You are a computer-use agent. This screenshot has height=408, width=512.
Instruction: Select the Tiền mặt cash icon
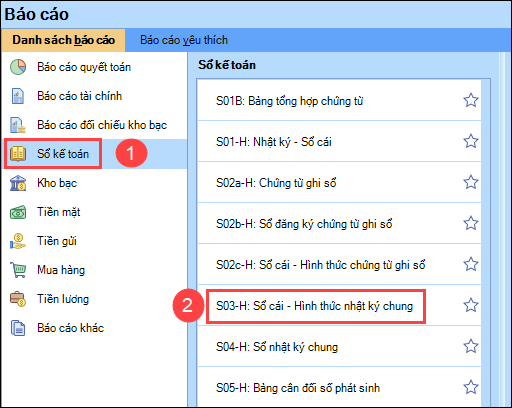coord(18,212)
